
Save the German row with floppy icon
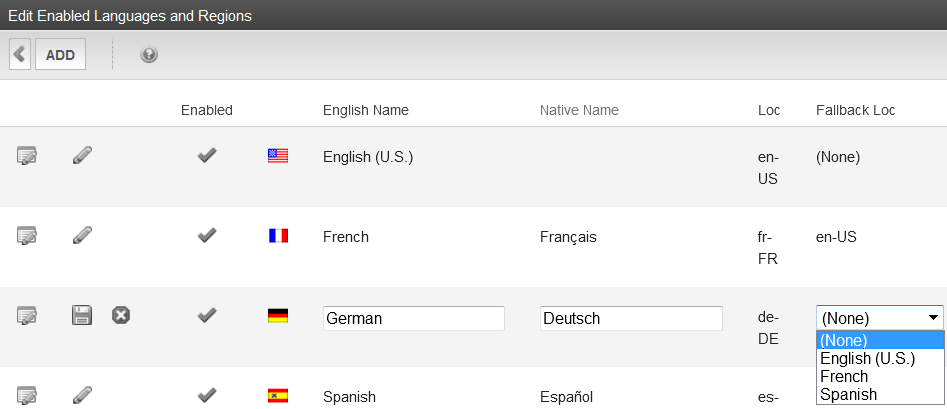(82, 315)
